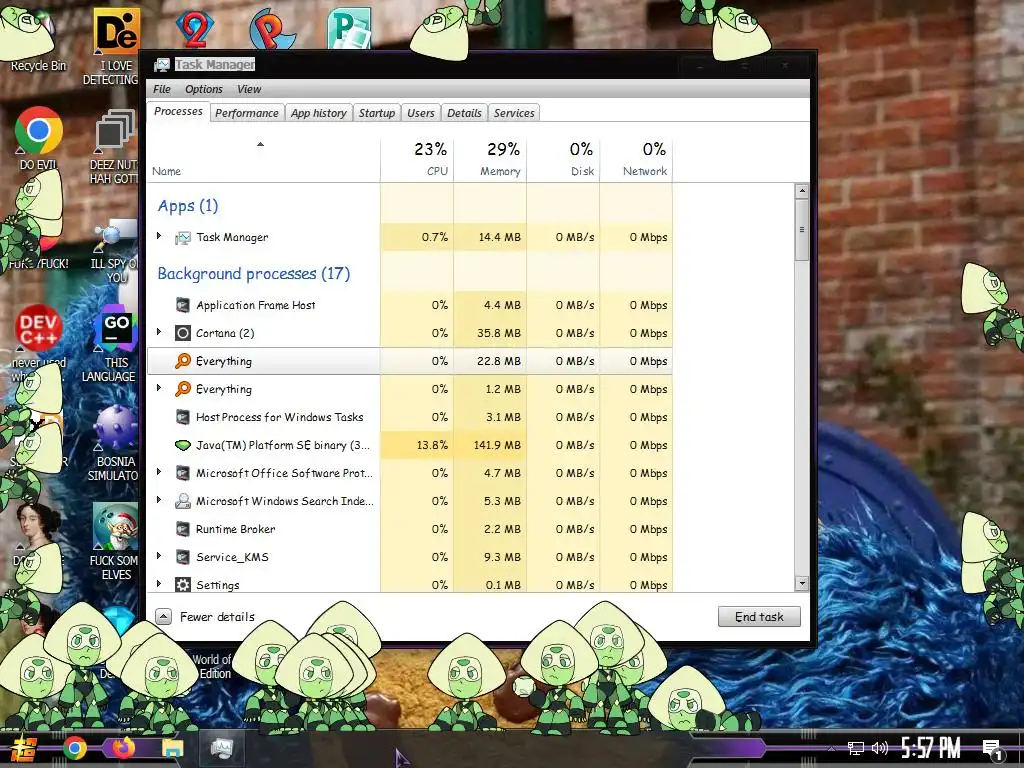Open the View menu
This screenshot has height=768, width=1024.
[x=249, y=89]
